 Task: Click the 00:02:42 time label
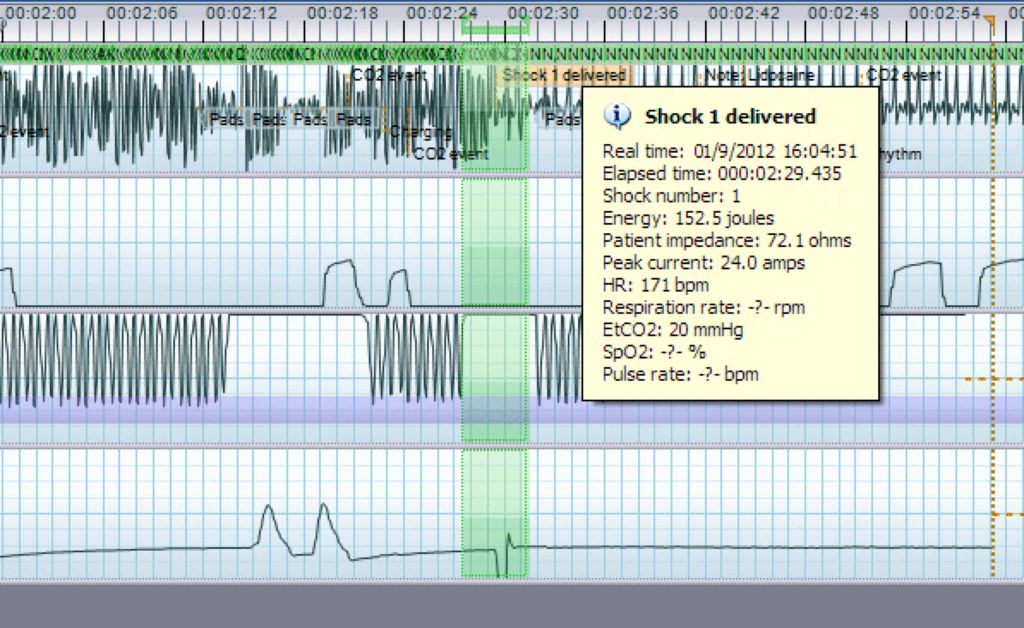[744, 13]
